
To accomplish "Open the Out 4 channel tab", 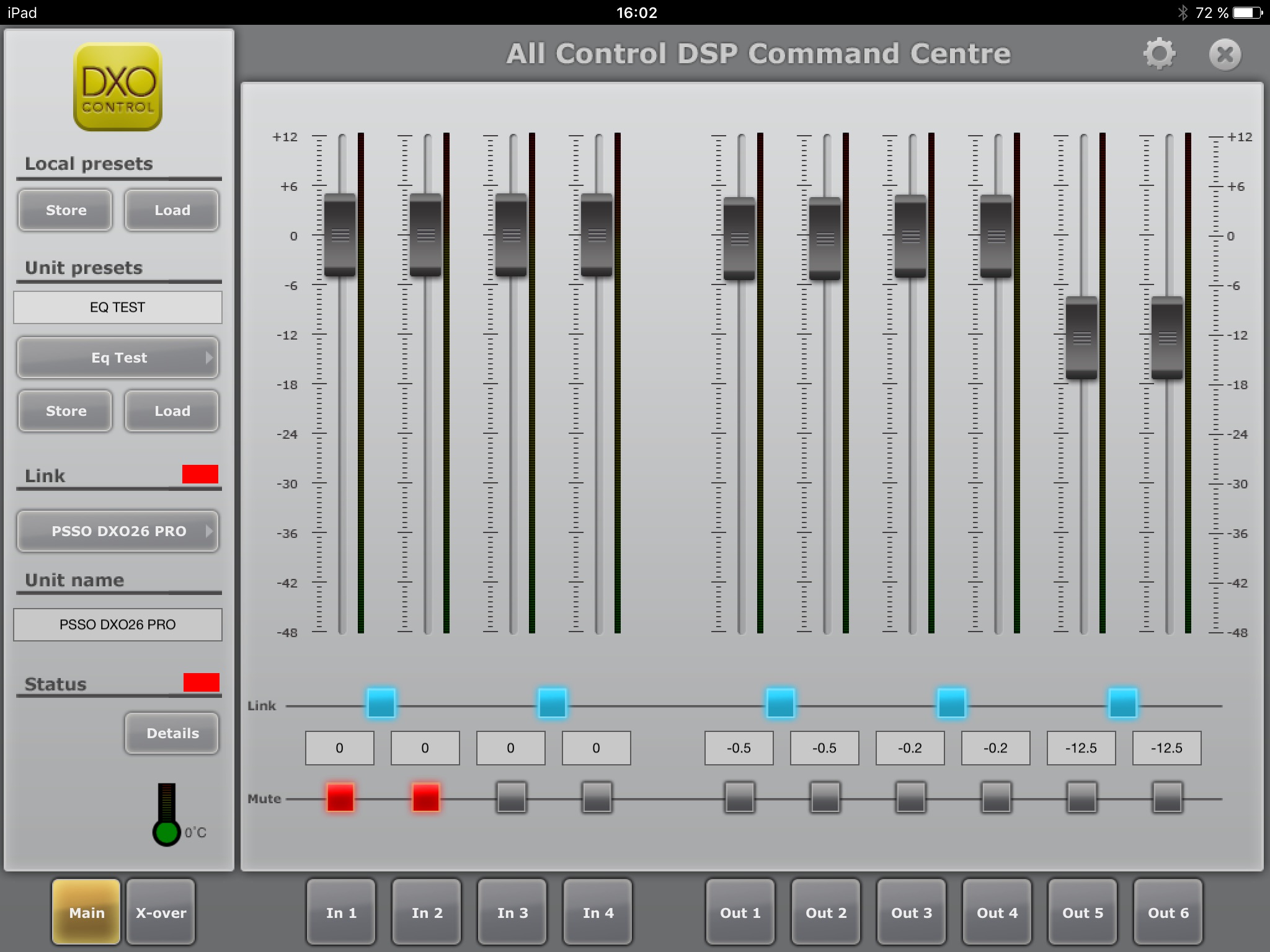I will 997,912.
